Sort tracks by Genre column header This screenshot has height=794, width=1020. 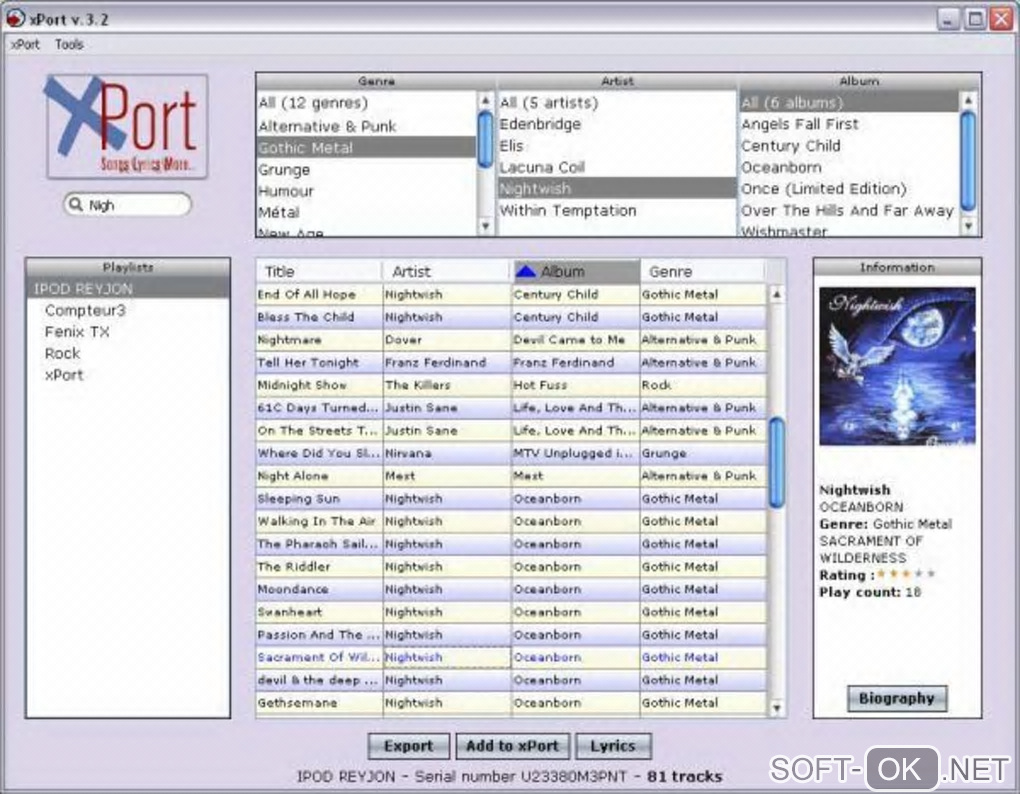703,271
